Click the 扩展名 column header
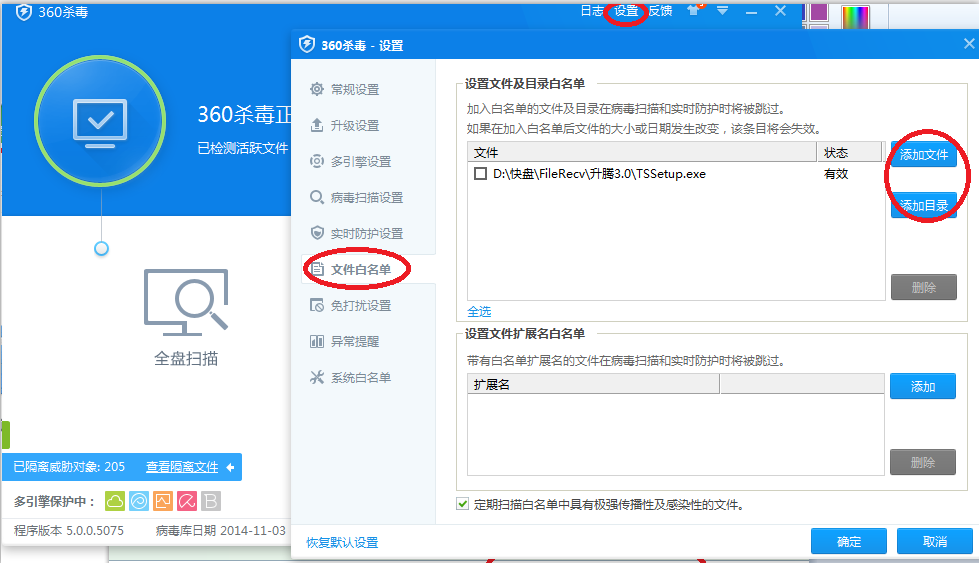 pyautogui.click(x=593, y=384)
